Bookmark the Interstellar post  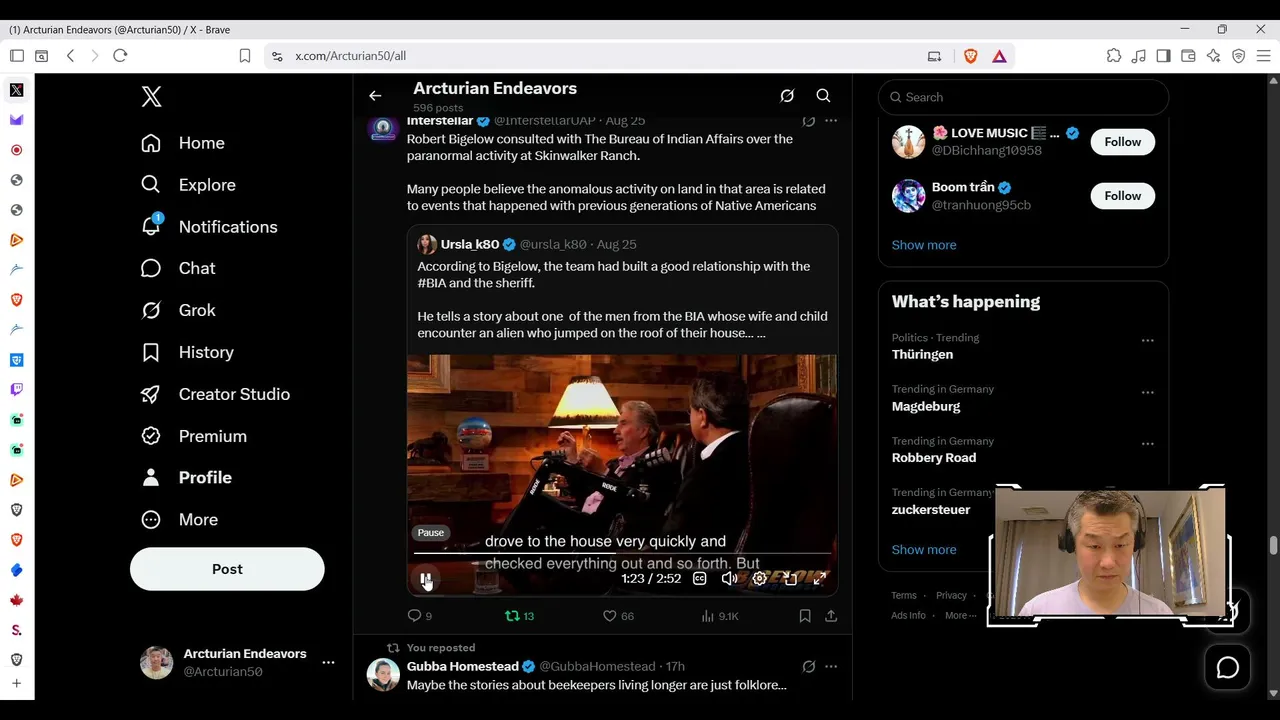805,616
